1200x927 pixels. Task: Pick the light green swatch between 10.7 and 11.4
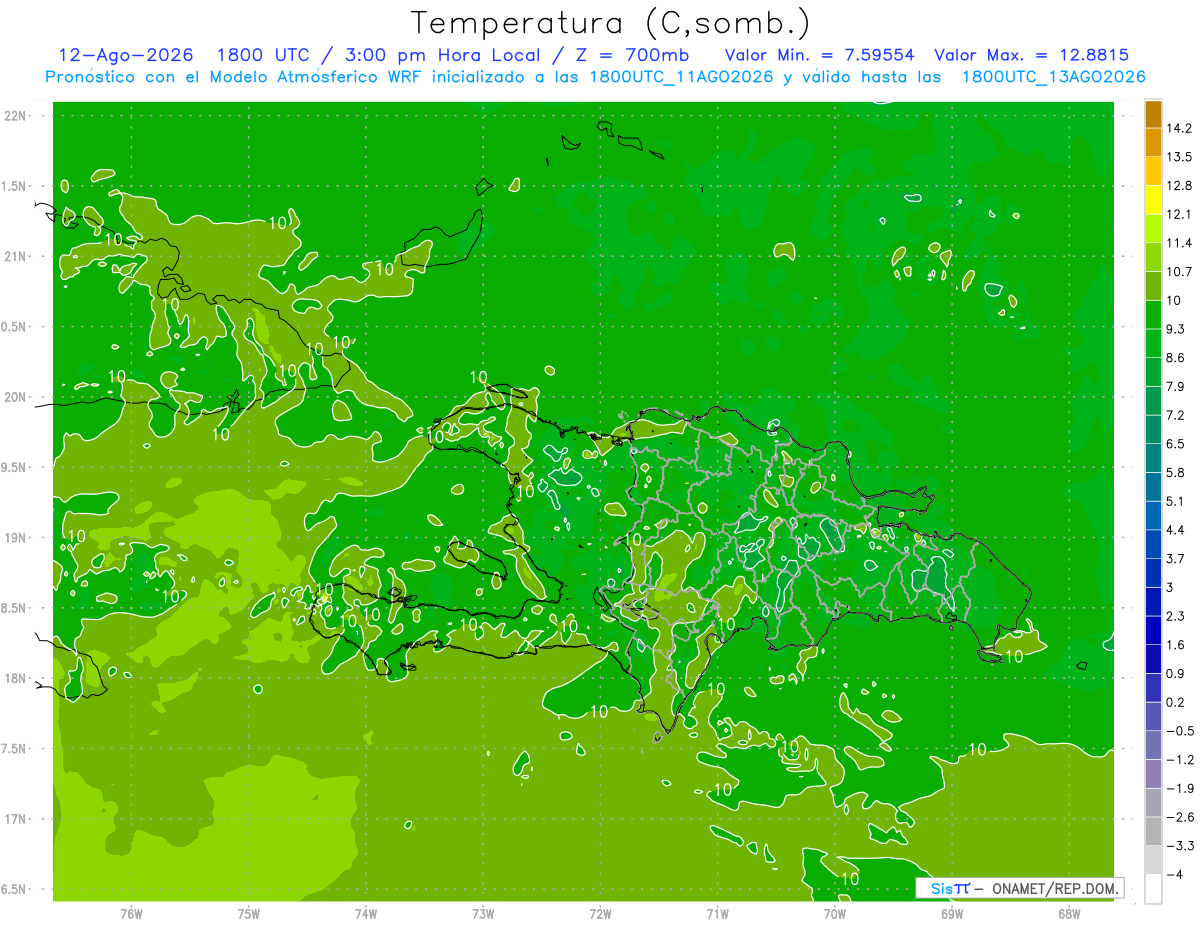click(x=1153, y=258)
